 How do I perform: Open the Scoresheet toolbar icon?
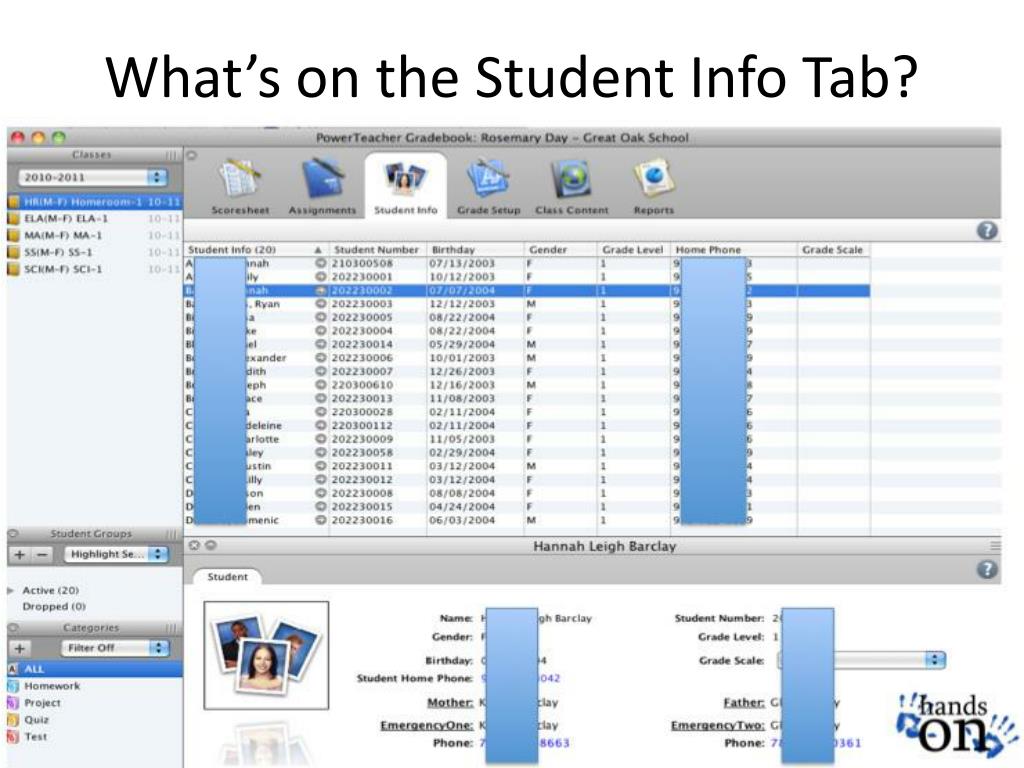point(240,187)
